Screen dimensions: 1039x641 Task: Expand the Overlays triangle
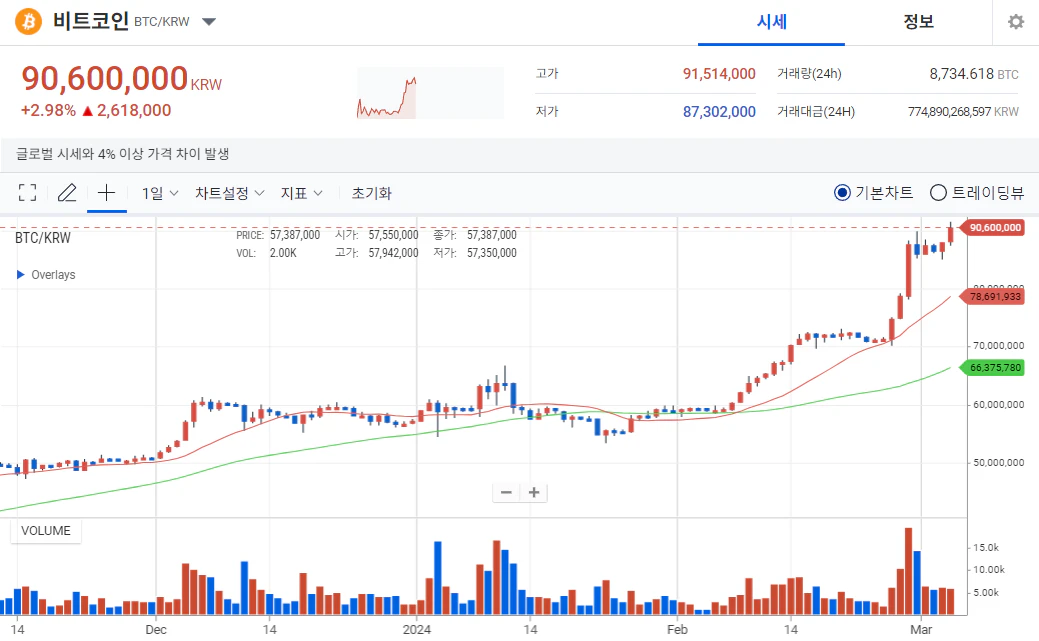coord(21,274)
